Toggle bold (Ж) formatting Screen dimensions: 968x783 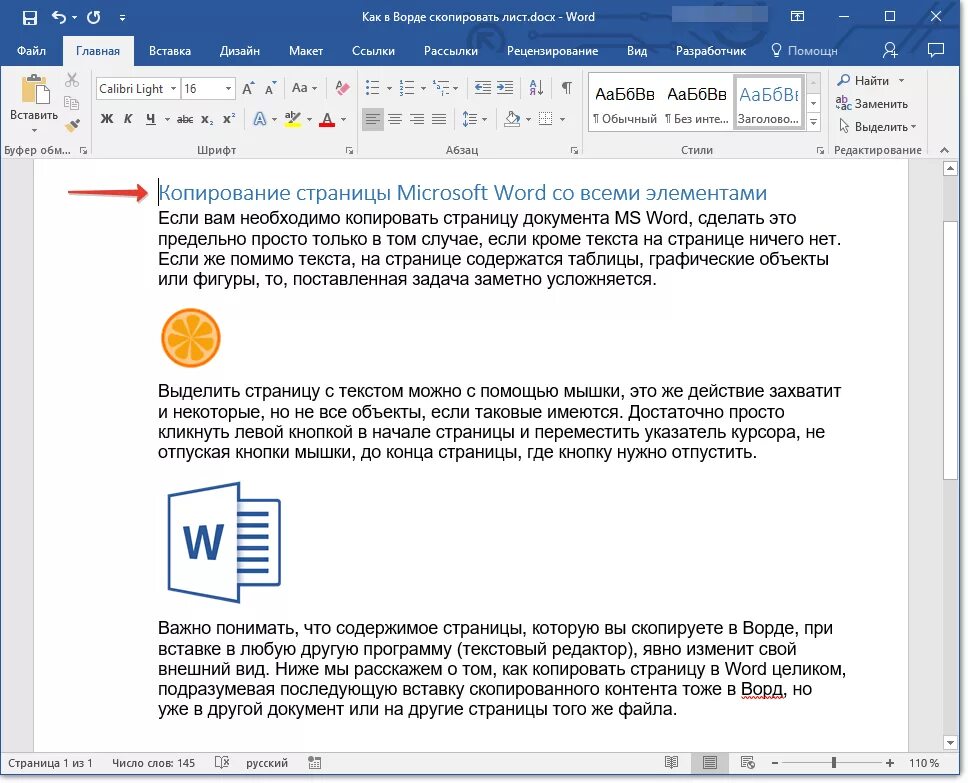tap(107, 119)
